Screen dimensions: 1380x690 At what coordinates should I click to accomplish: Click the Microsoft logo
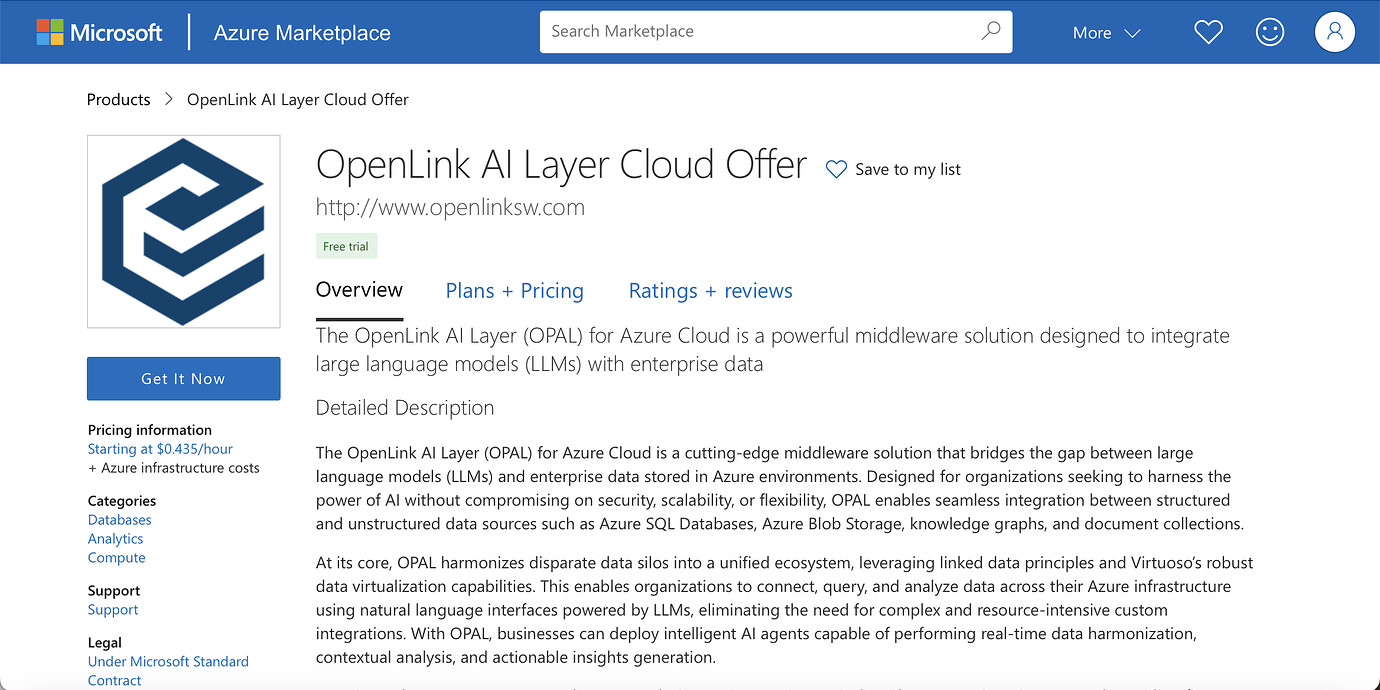pos(99,32)
